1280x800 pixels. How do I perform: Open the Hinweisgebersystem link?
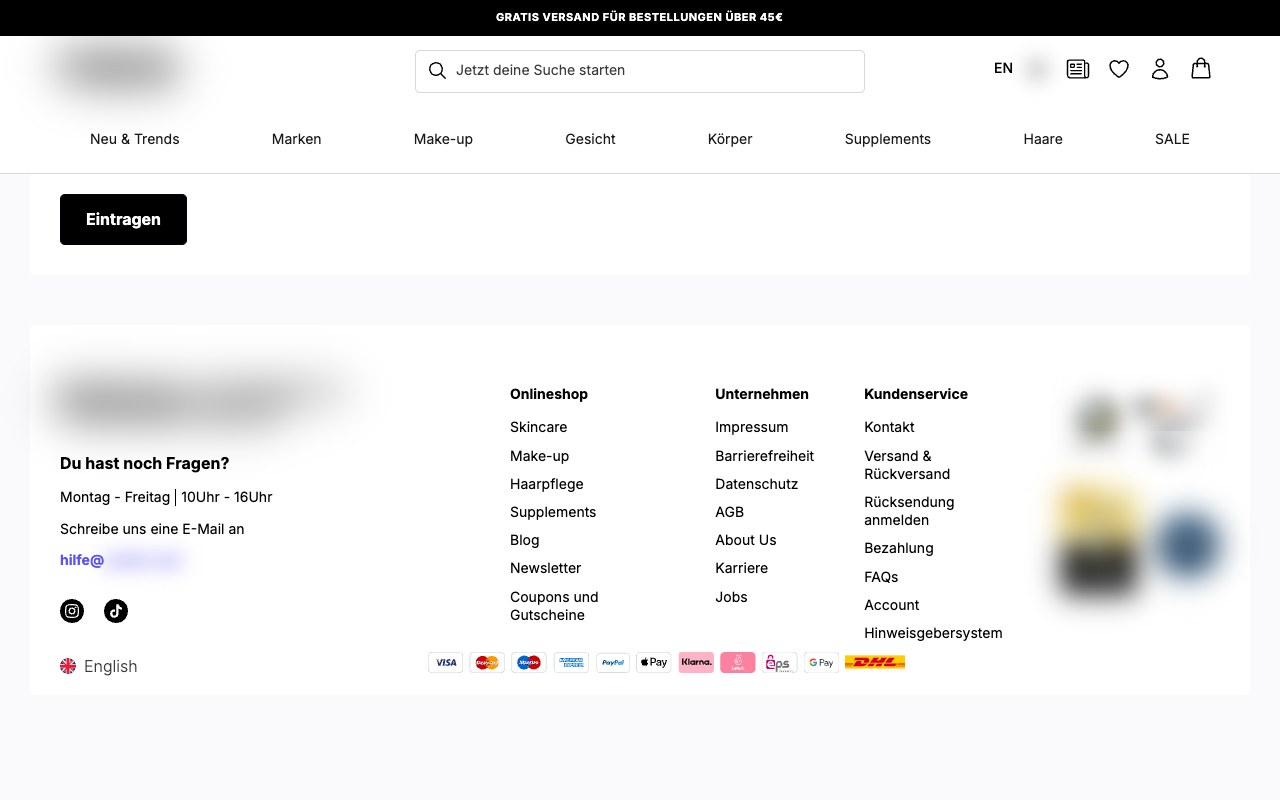click(x=933, y=633)
